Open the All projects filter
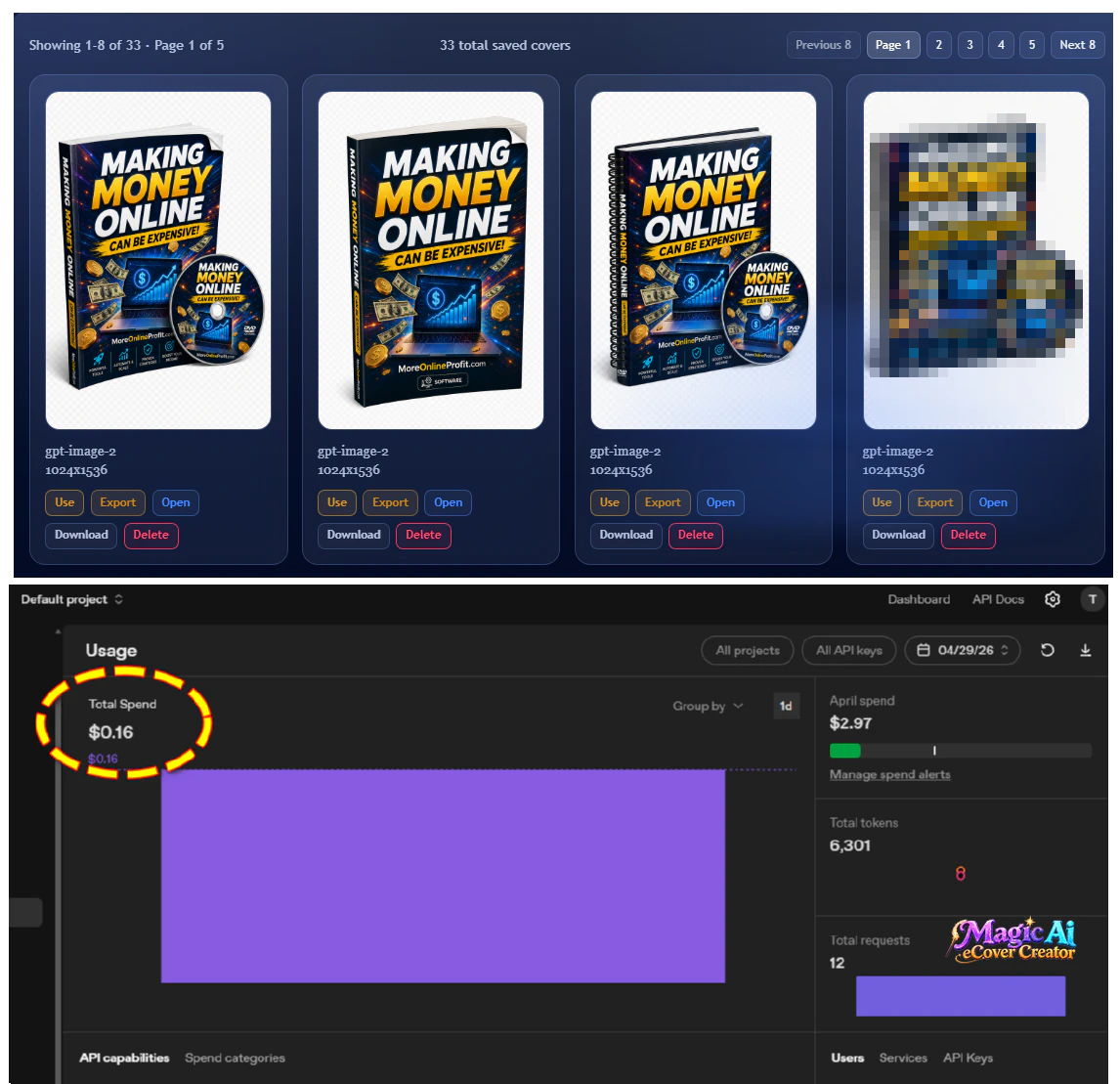This screenshot has width=1120, height=1084. coord(748,650)
